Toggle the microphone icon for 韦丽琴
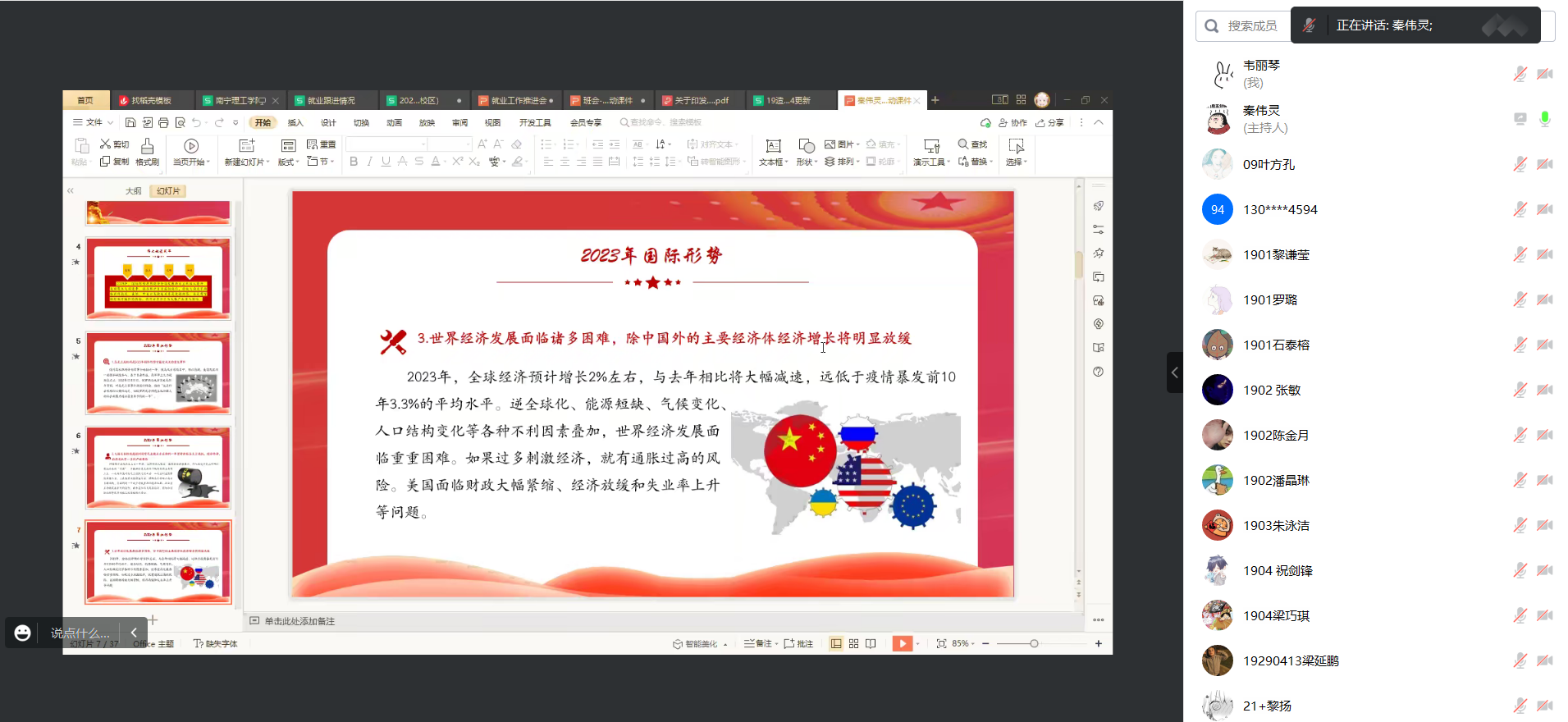This screenshot has width=1568, height=722. [x=1520, y=74]
